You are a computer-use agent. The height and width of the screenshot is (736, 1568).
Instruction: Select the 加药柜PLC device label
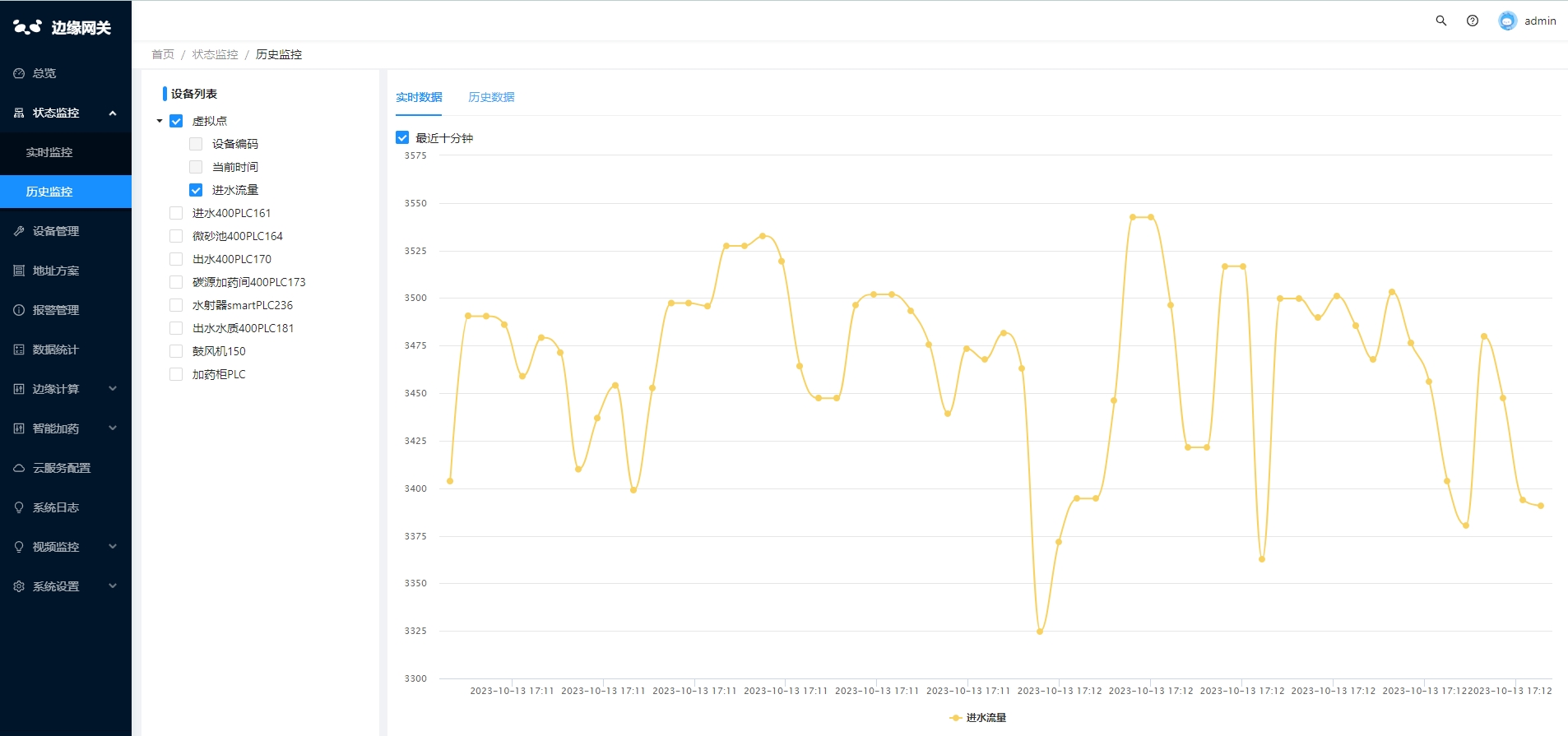pos(219,374)
